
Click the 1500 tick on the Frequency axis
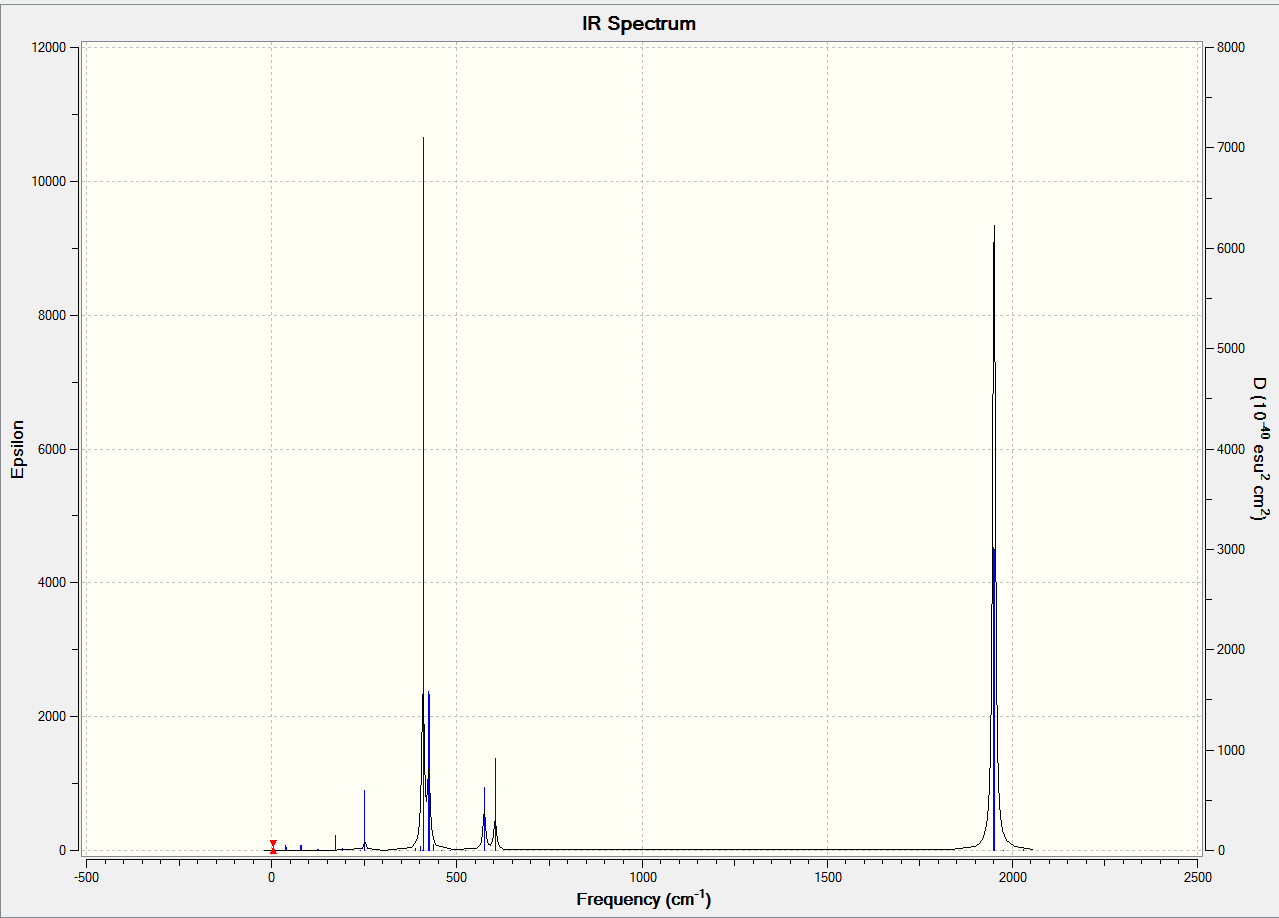pos(827,877)
